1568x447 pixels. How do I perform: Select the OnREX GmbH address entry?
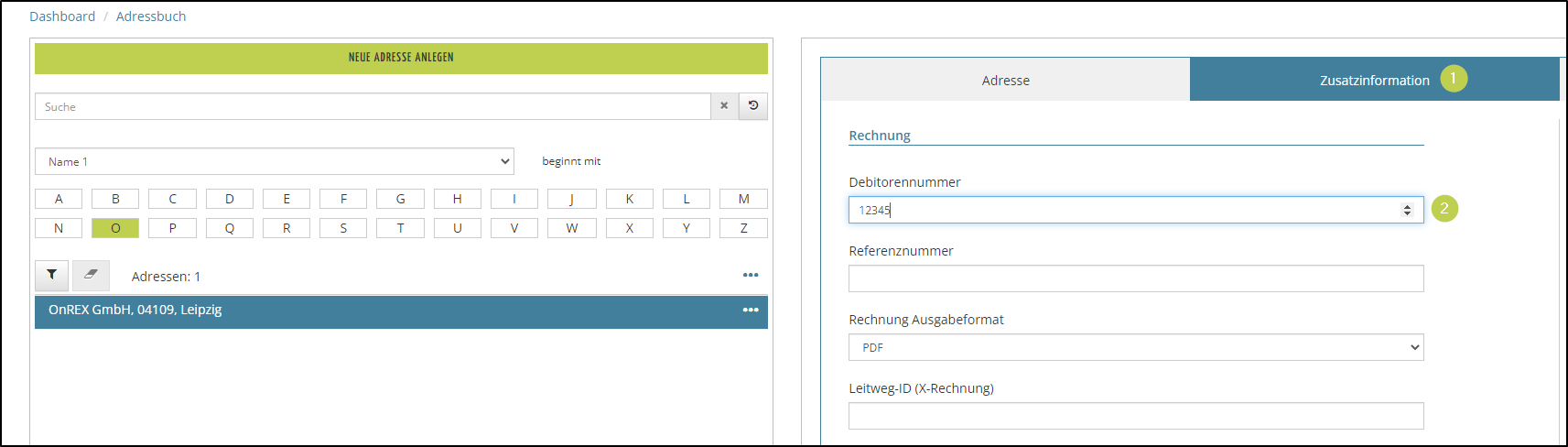(x=366, y=311)
